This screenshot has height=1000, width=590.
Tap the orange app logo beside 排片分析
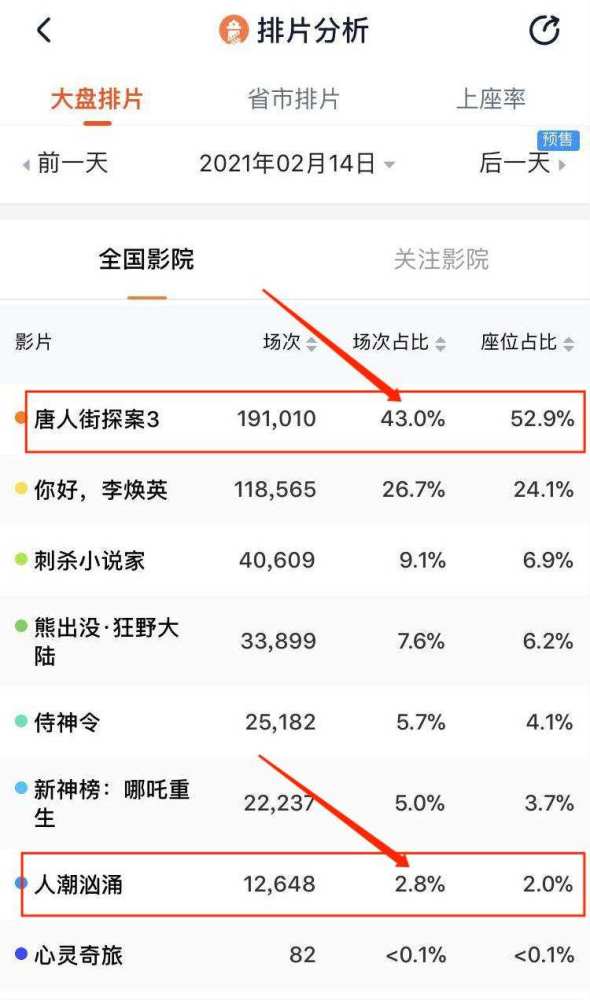click(233, 30)
